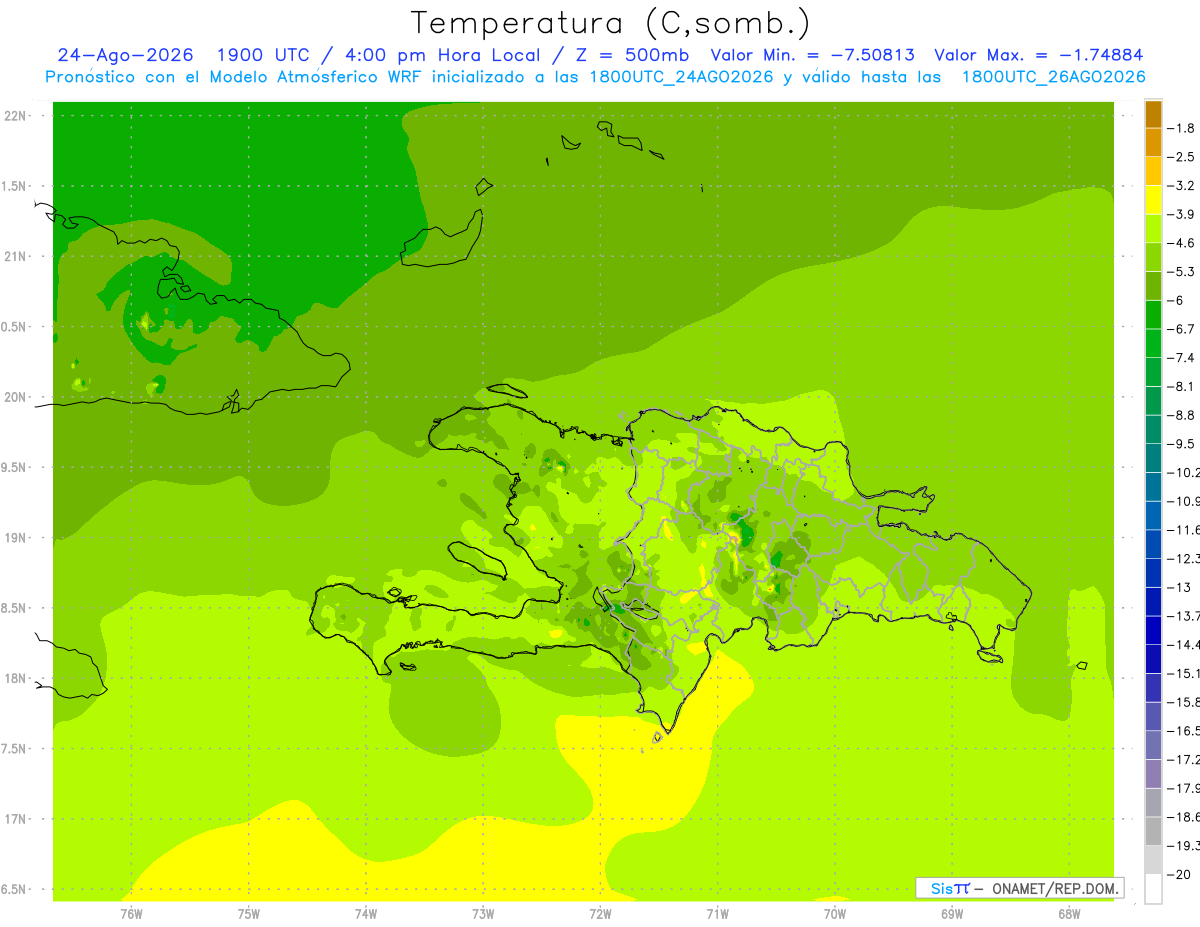
Task: Click the '-20' colorbar label
Action: click(1179, 875)
